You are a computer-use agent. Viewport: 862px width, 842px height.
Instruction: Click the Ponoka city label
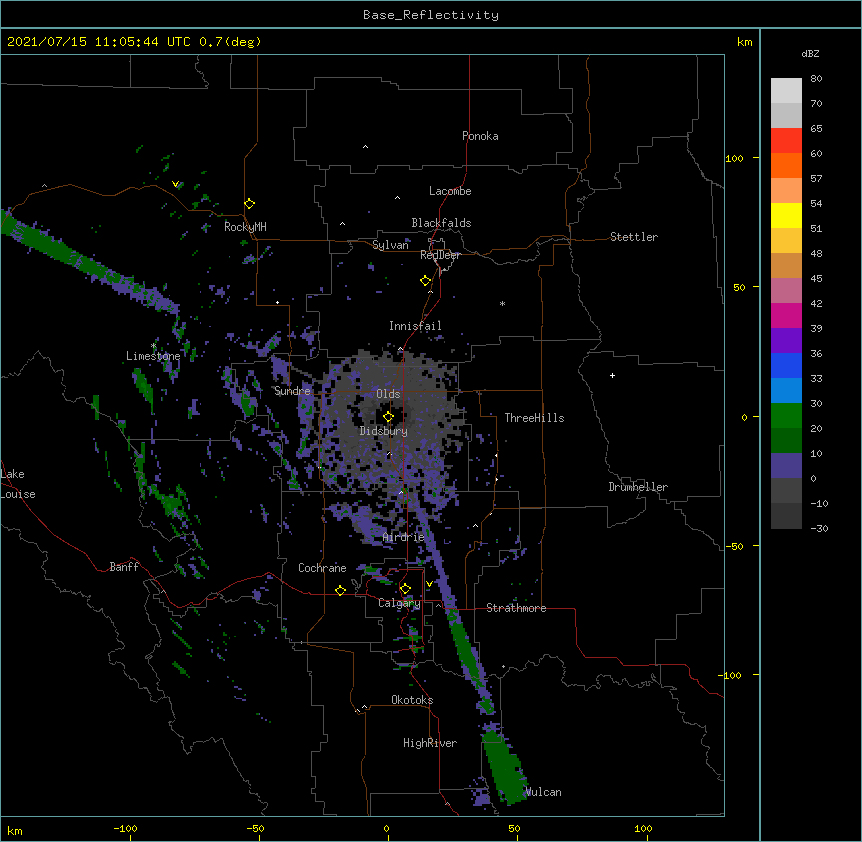pos(480,136)
